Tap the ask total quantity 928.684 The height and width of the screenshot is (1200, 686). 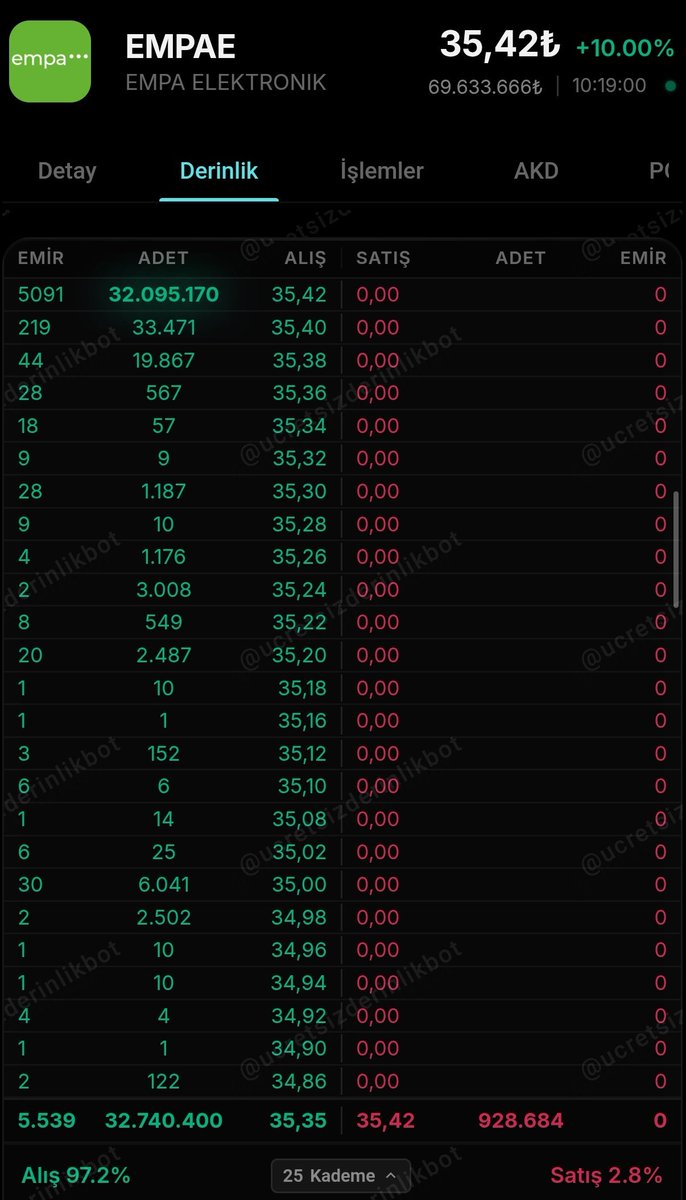pyautogui.click(x=521, y=1121)
